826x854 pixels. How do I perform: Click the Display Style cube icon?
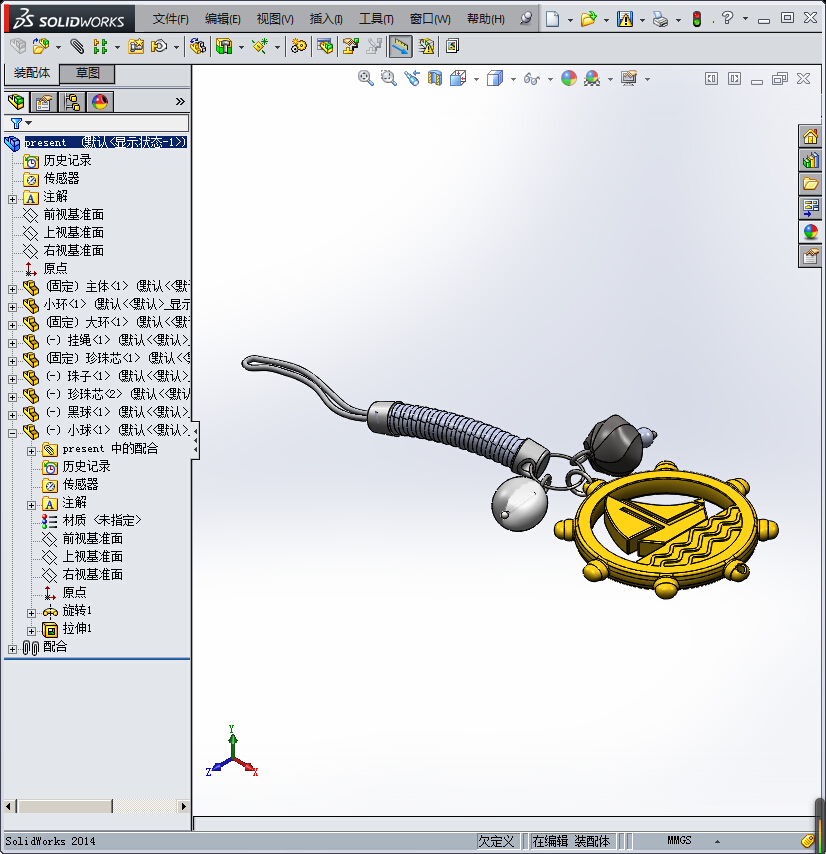click(495, 78)
